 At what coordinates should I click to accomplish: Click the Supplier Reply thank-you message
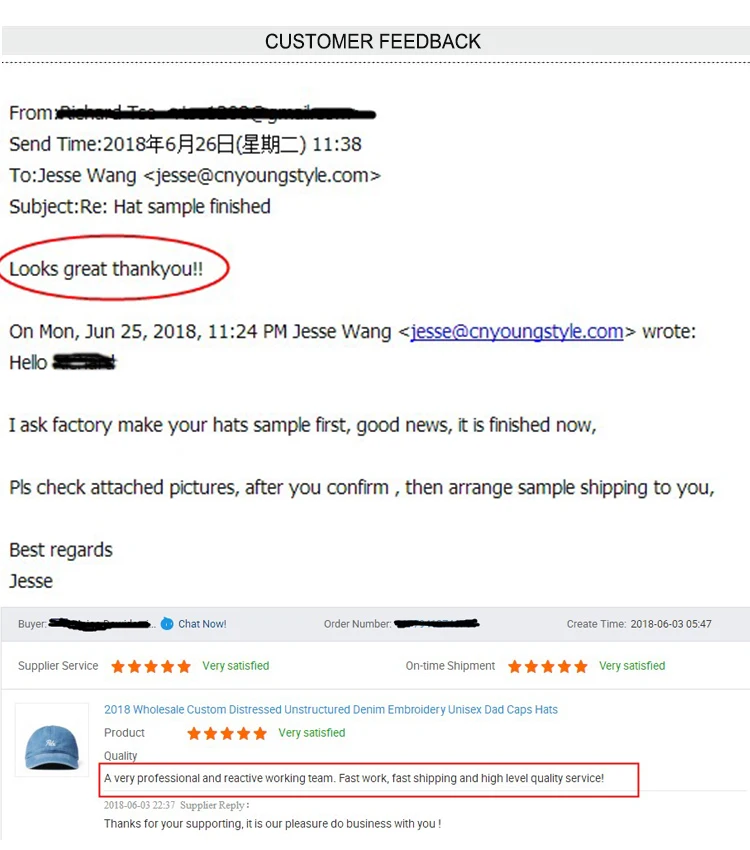pyautogui.click(x=273, y=823)
